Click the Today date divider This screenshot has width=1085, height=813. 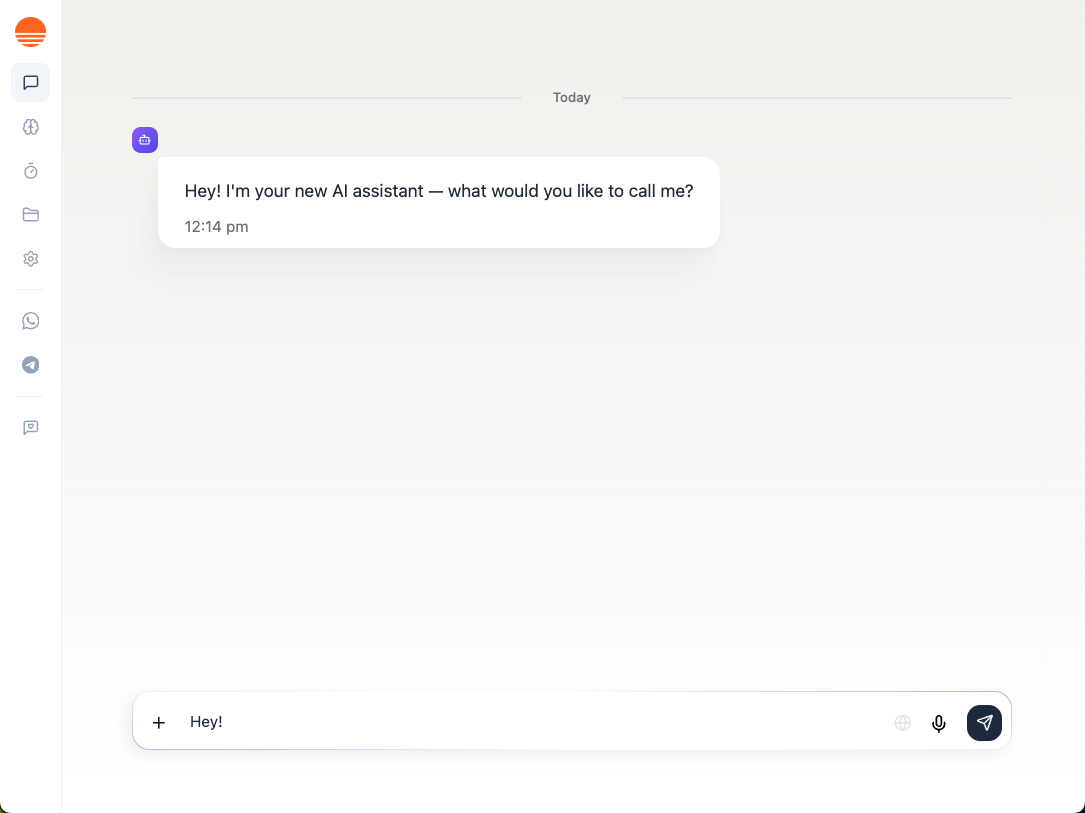[x=571, y=97]
